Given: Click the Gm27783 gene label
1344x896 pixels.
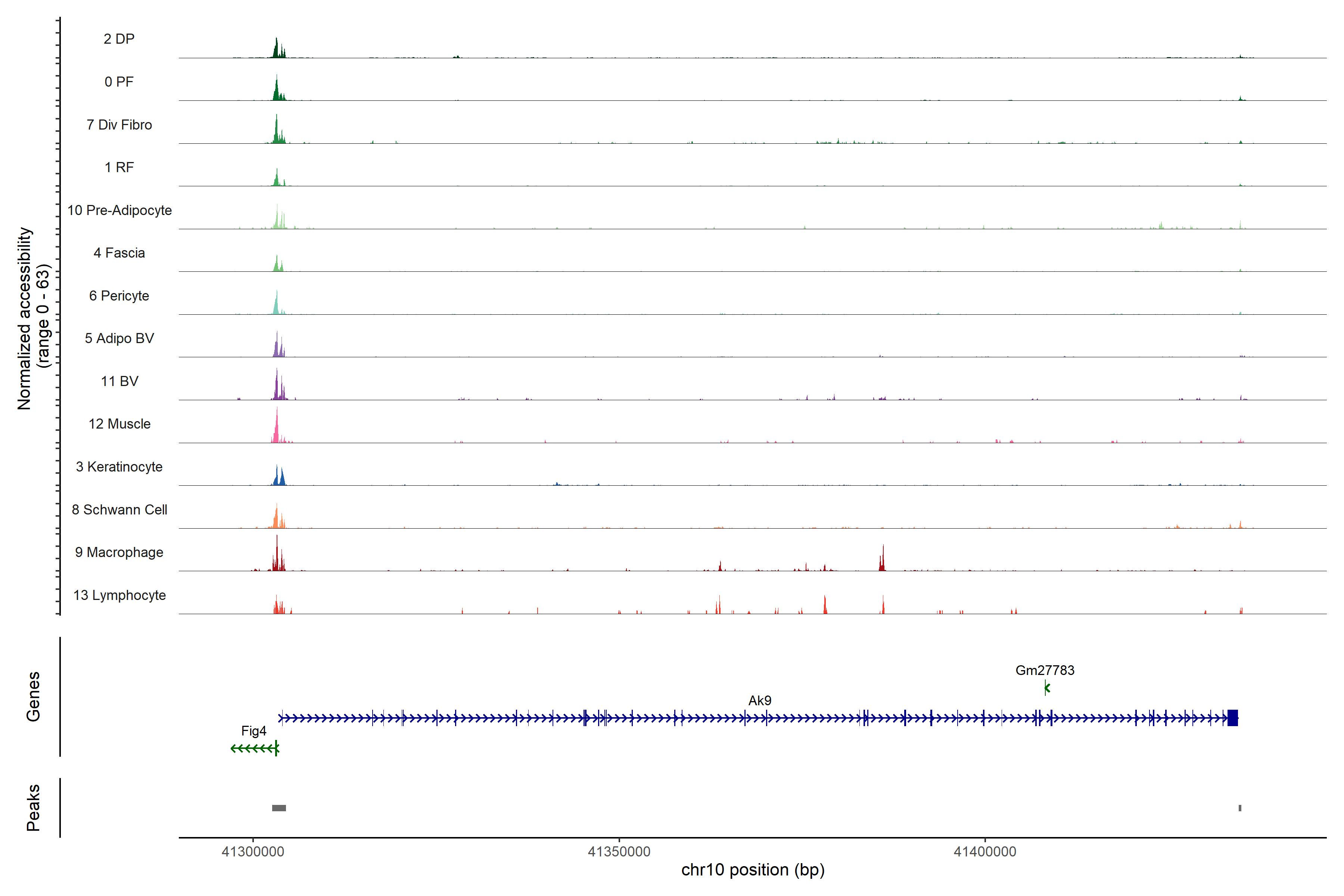Looking at the screenshot, I should [1045, 670].
